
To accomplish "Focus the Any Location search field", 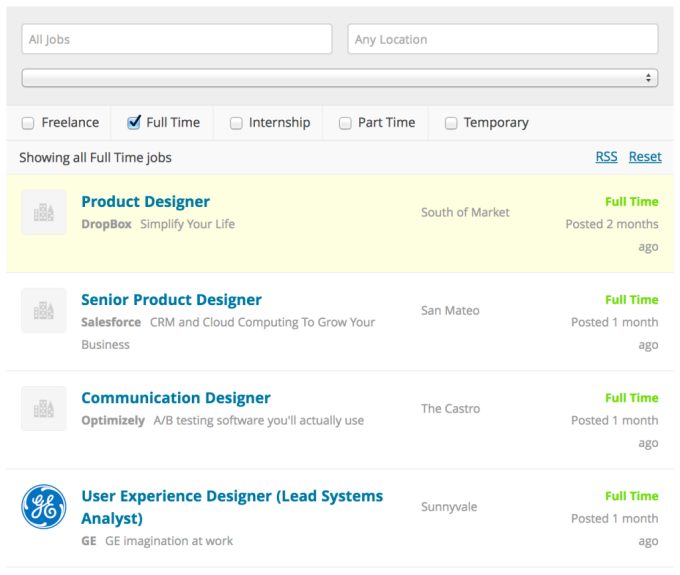I will pyautogui.click(x=503, y=39).
